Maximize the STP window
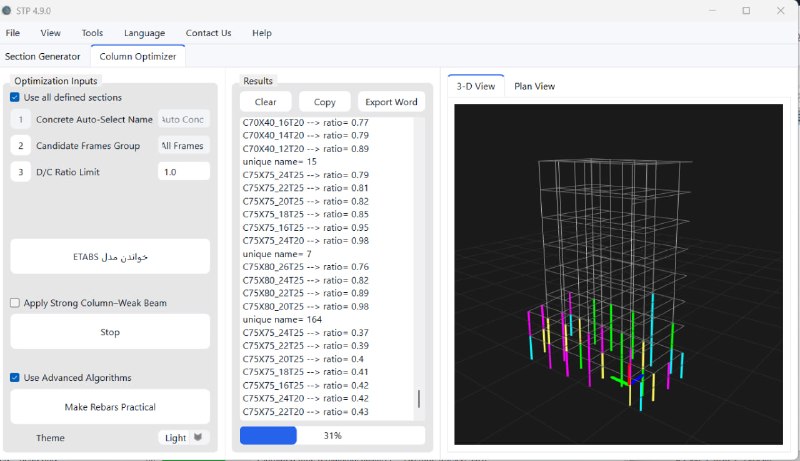The width and height of the screenshot is (800, 461). click(x=746, y=10)
